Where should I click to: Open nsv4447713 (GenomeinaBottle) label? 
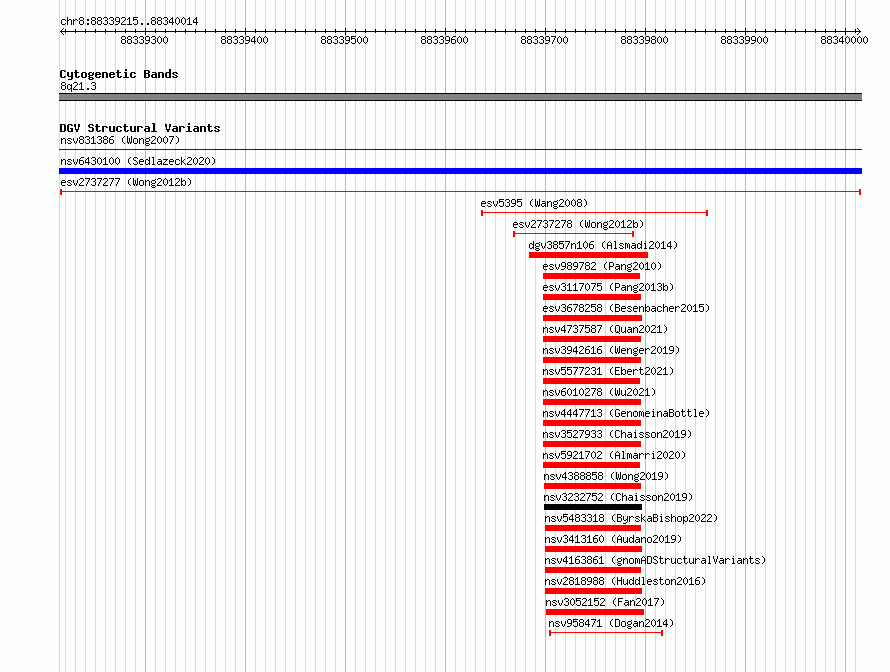pyautogui.click(x=626, y=413)
